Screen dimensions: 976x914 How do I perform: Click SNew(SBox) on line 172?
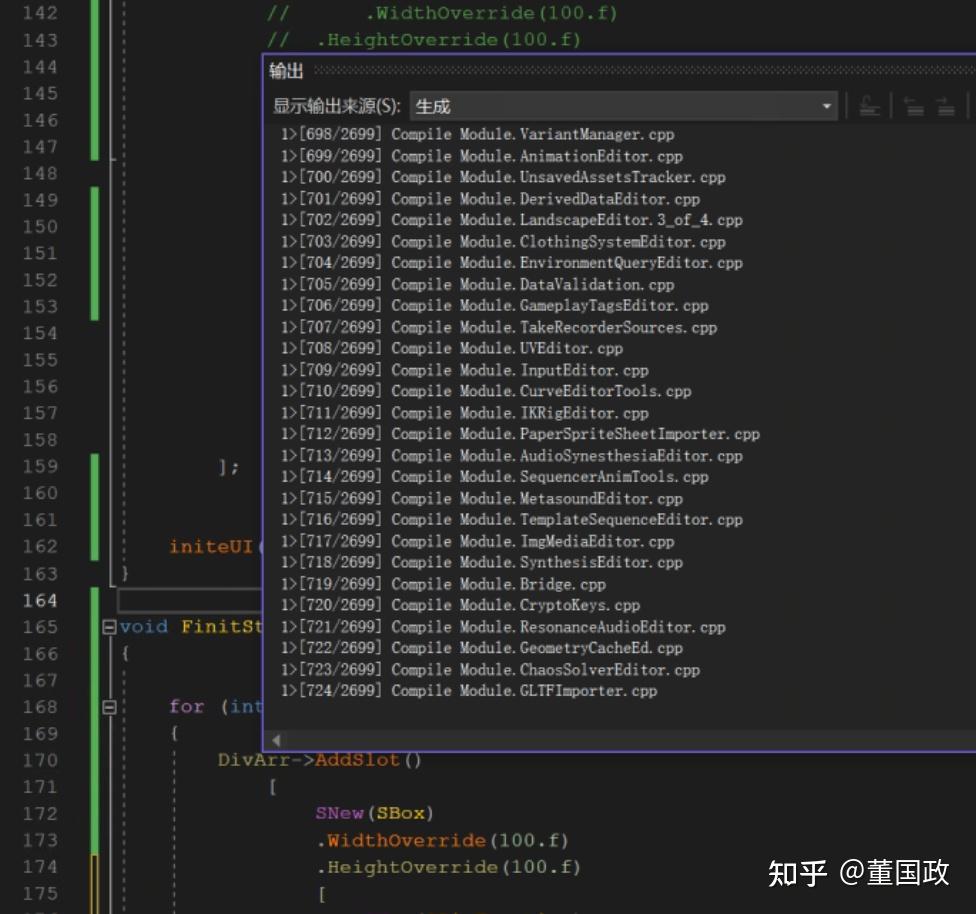[x=374, y=814]
